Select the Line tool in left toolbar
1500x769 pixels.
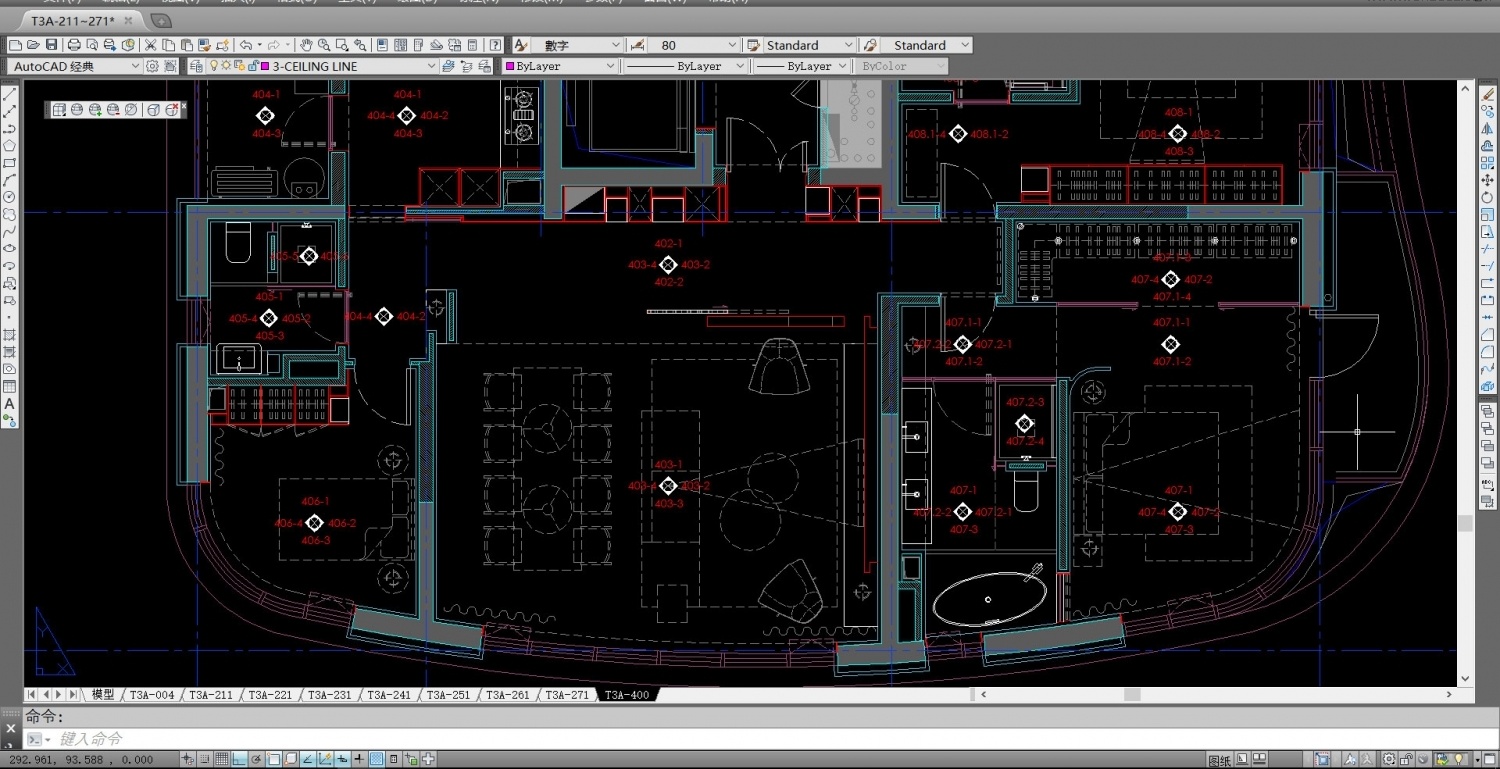point(10,93)
